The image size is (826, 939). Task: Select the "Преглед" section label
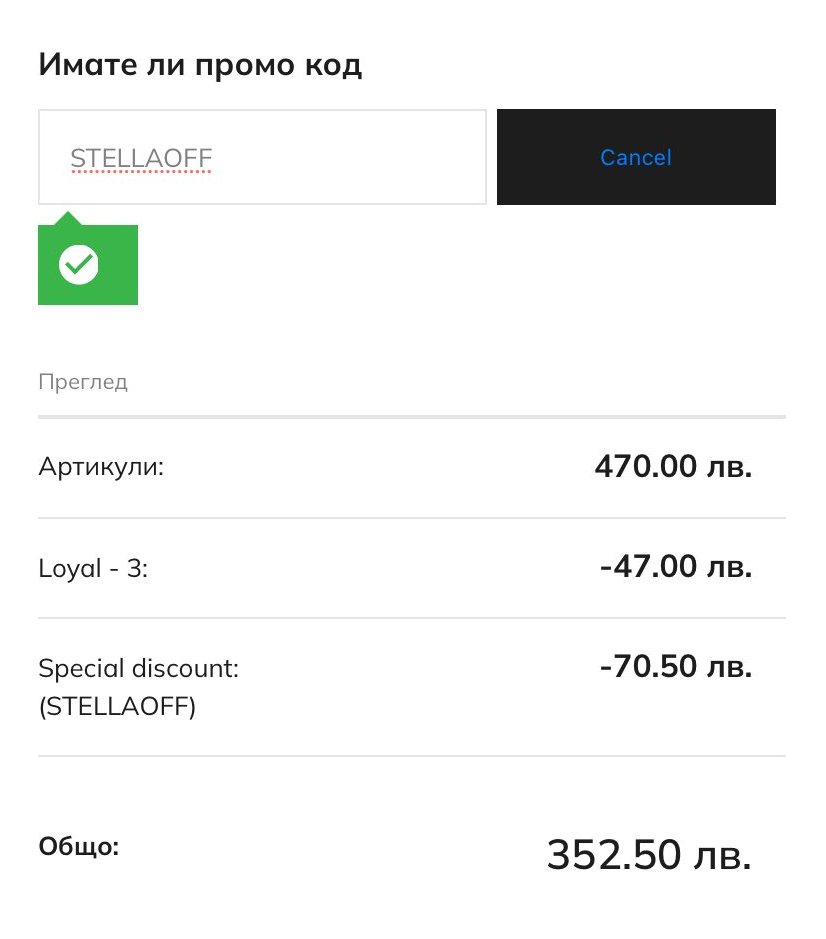[83, 382]
